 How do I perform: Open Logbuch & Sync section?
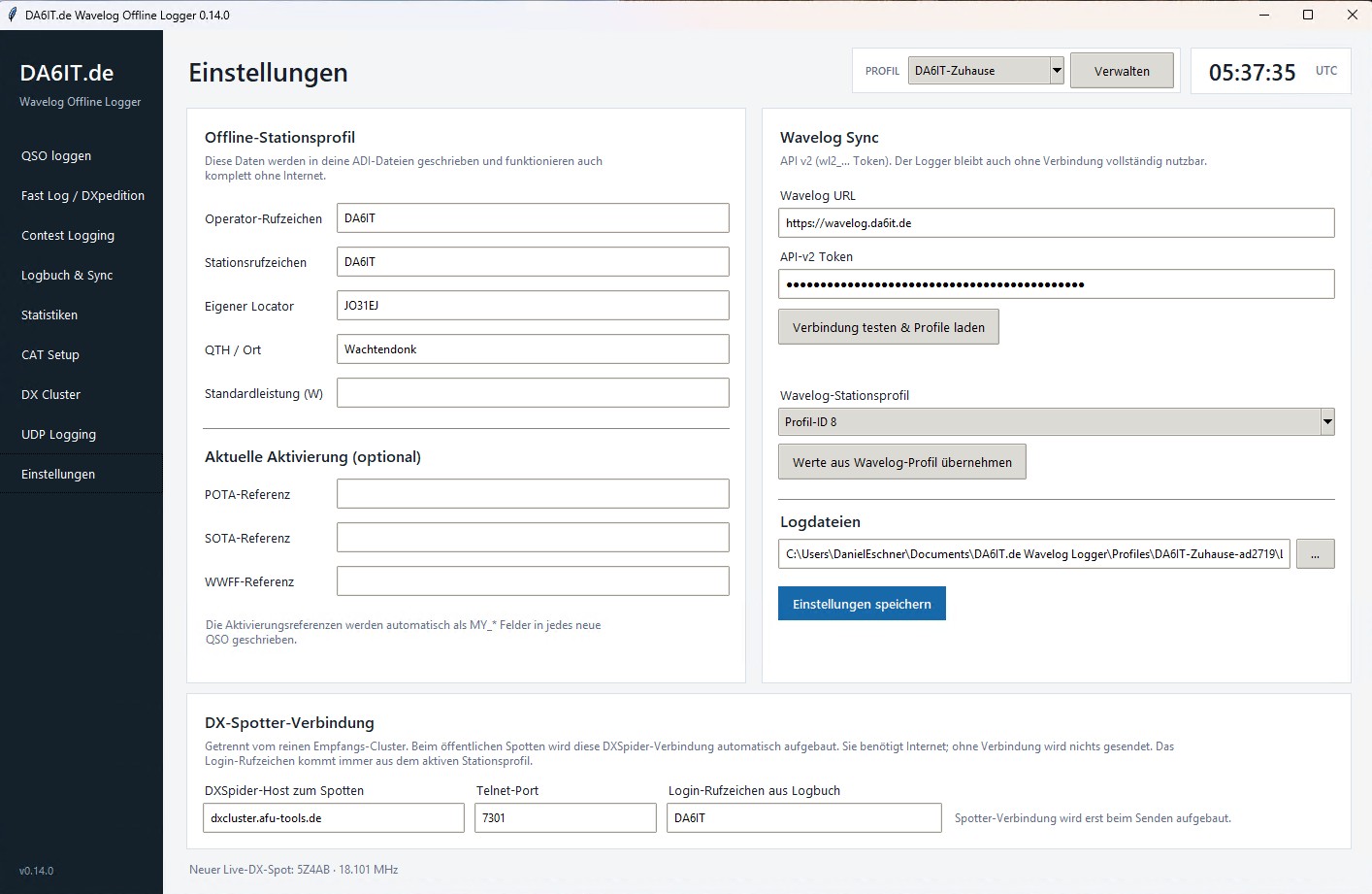tap(82, 275)
